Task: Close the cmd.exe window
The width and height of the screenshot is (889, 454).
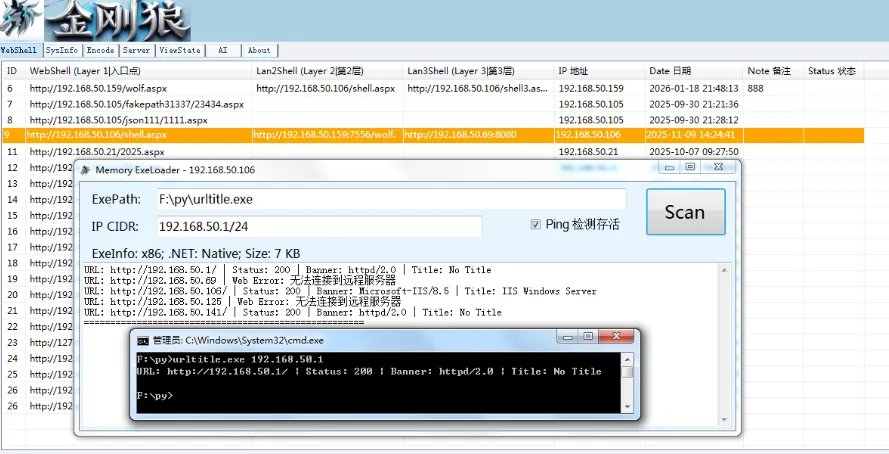Action: click(616, 337)
